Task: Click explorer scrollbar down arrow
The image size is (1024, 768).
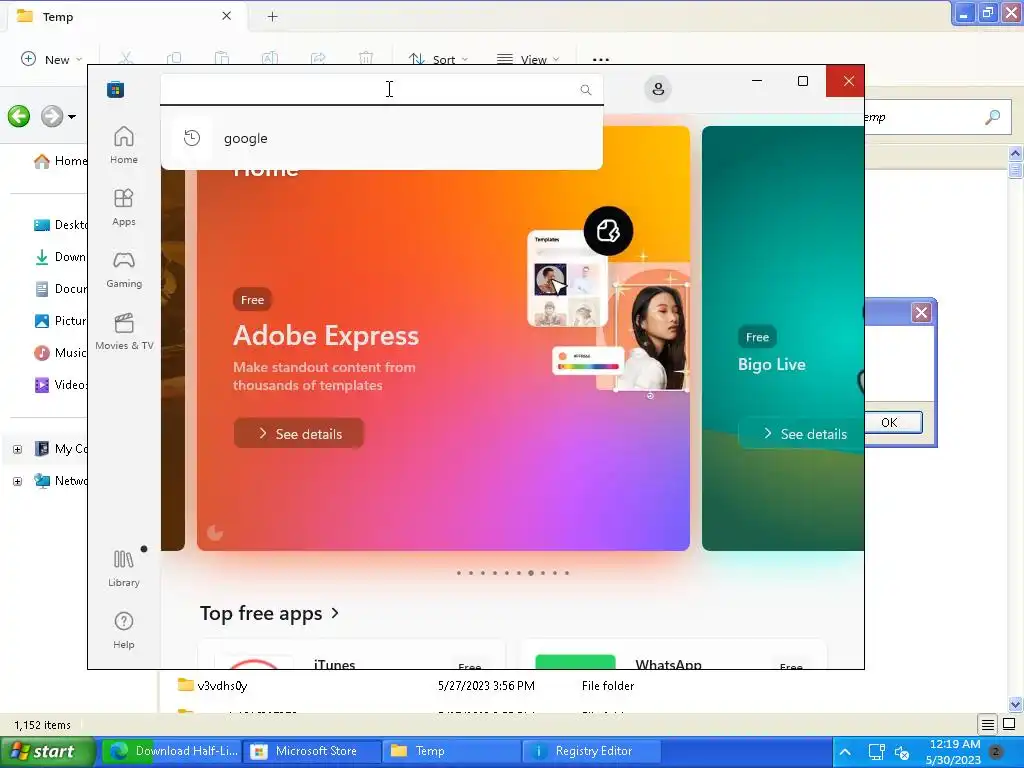Action: click(1015, 704)
